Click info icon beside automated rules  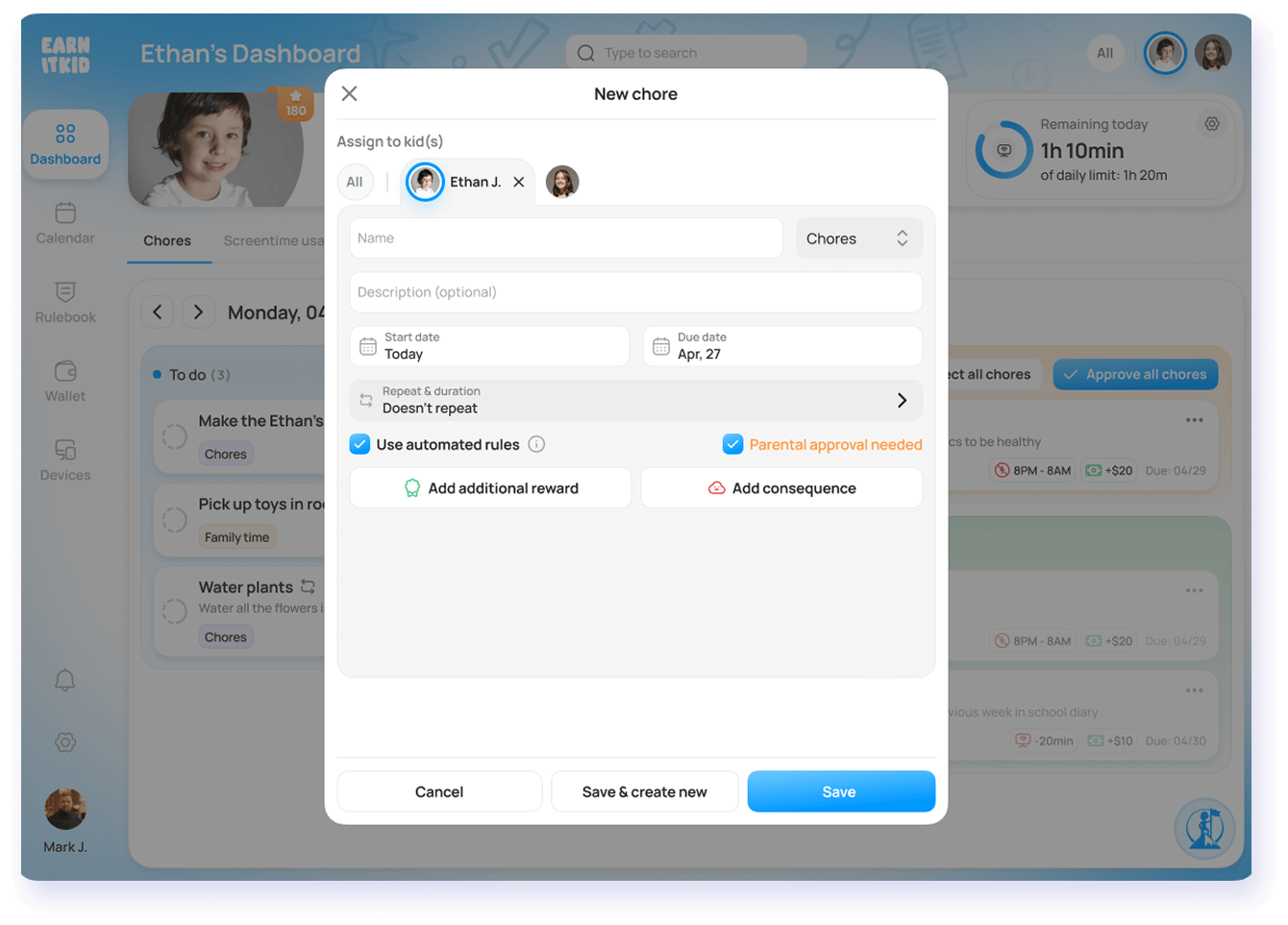(x=537, y=444)
